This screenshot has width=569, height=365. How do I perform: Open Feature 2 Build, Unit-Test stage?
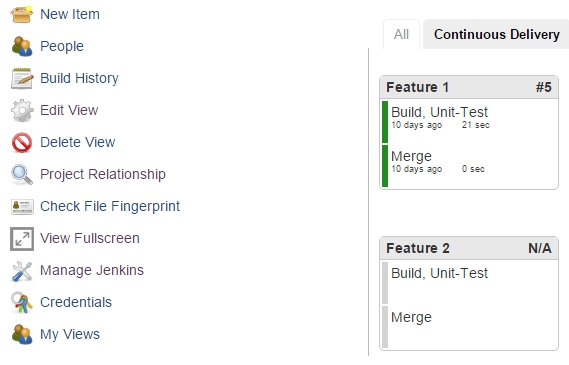coord(439,273)
